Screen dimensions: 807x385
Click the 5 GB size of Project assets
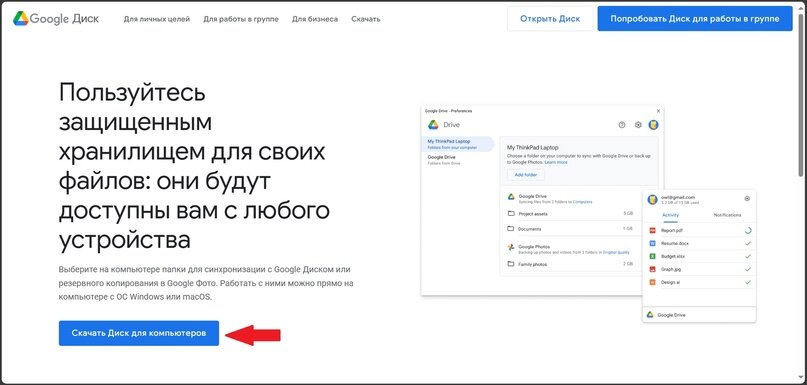click(628, 213)
